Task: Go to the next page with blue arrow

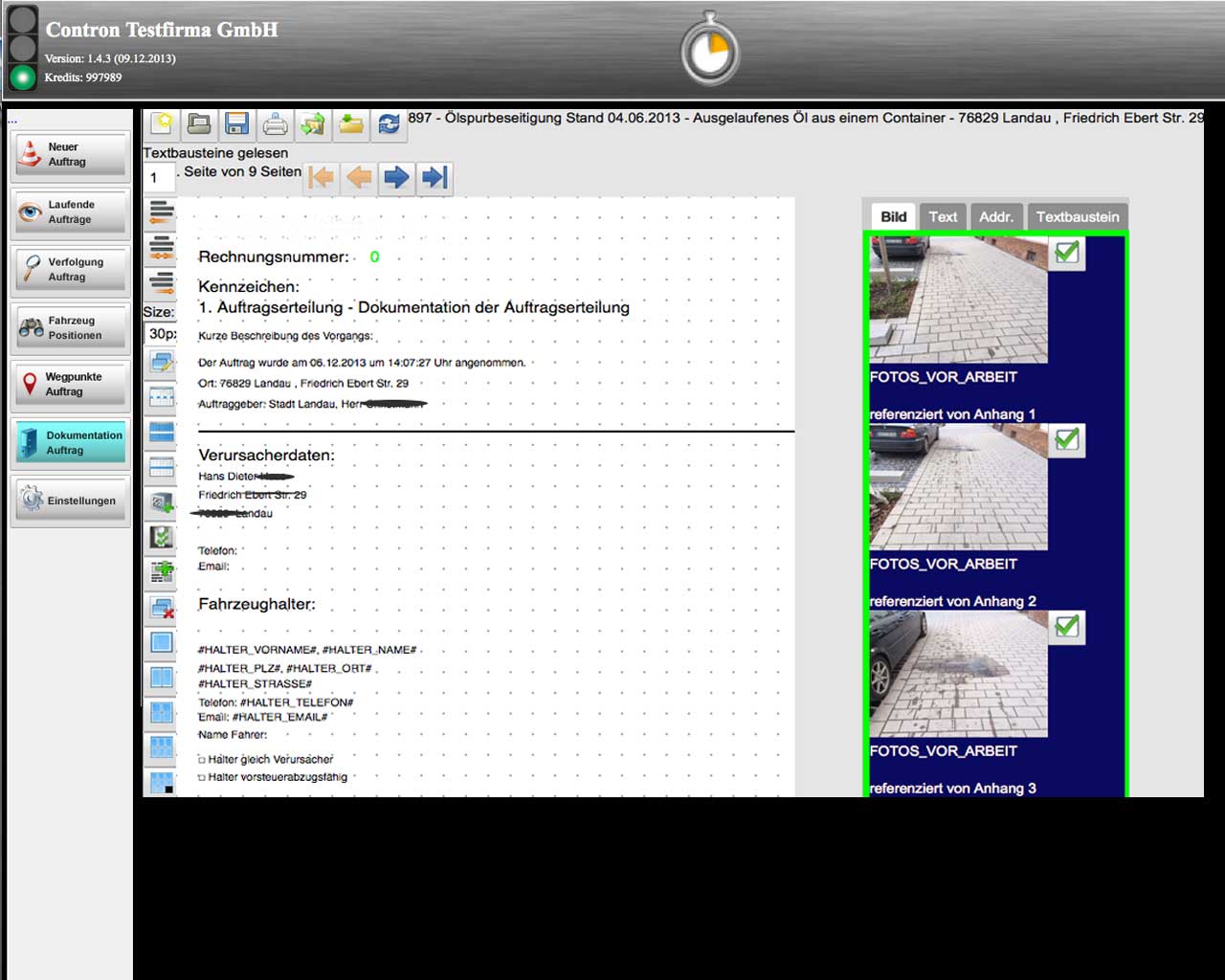Action: [396, 177]
